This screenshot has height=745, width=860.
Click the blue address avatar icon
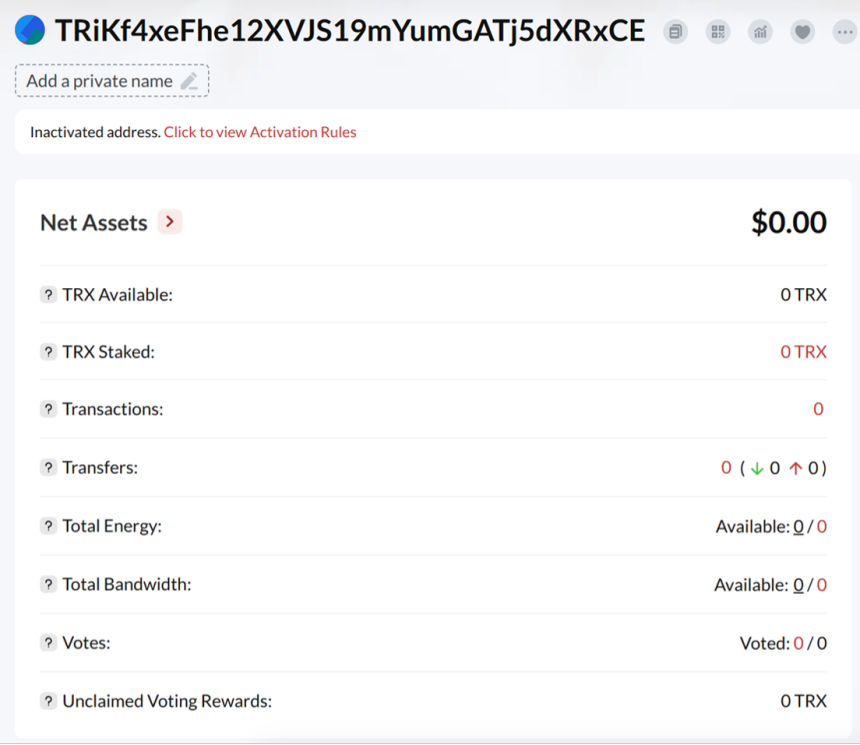[x=30, y=31]
